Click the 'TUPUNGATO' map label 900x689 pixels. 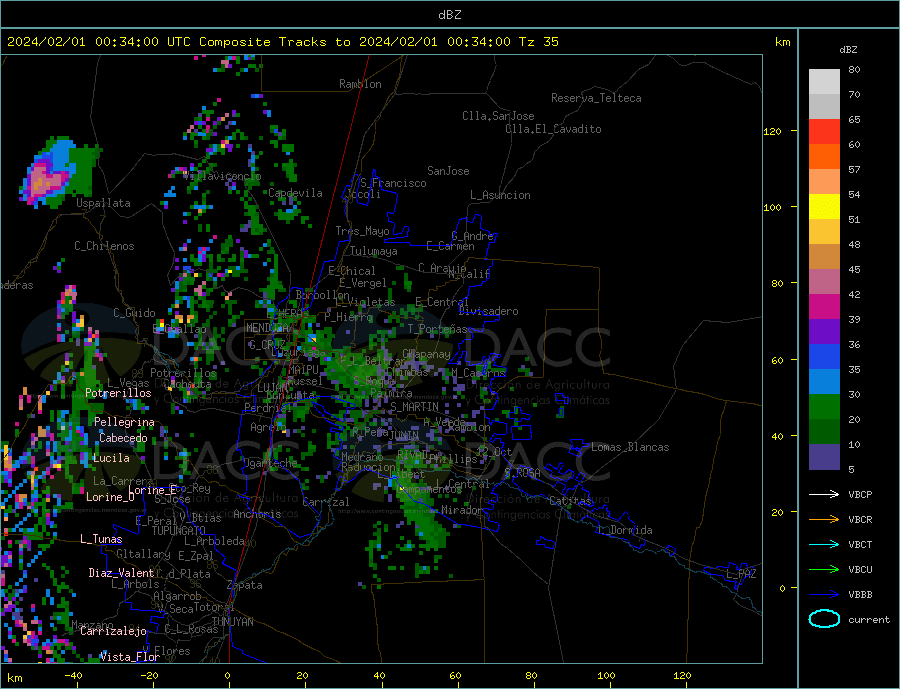point(179,532)
